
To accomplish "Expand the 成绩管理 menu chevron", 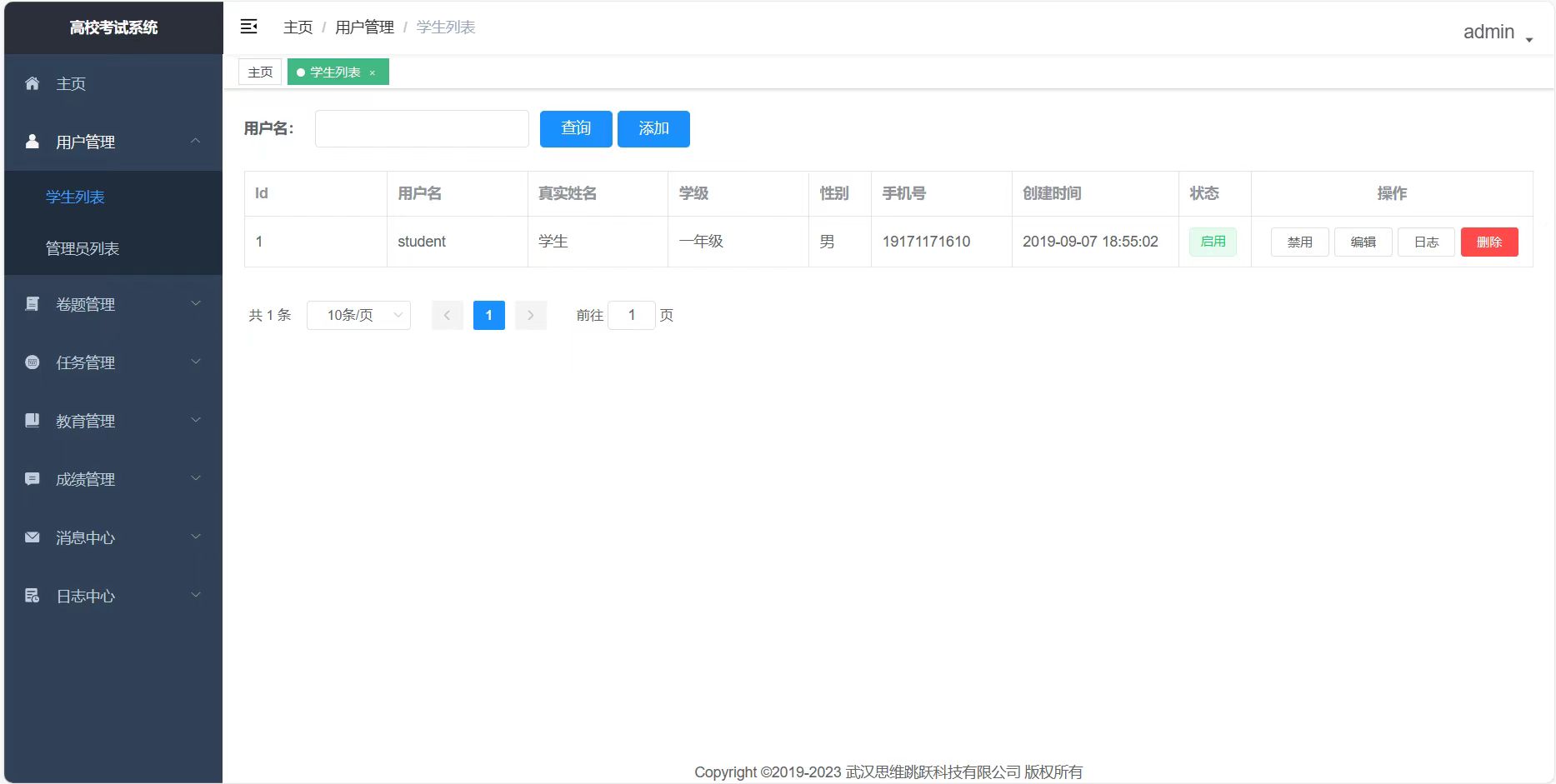I will pyautogui.click(x=196, y=478).
